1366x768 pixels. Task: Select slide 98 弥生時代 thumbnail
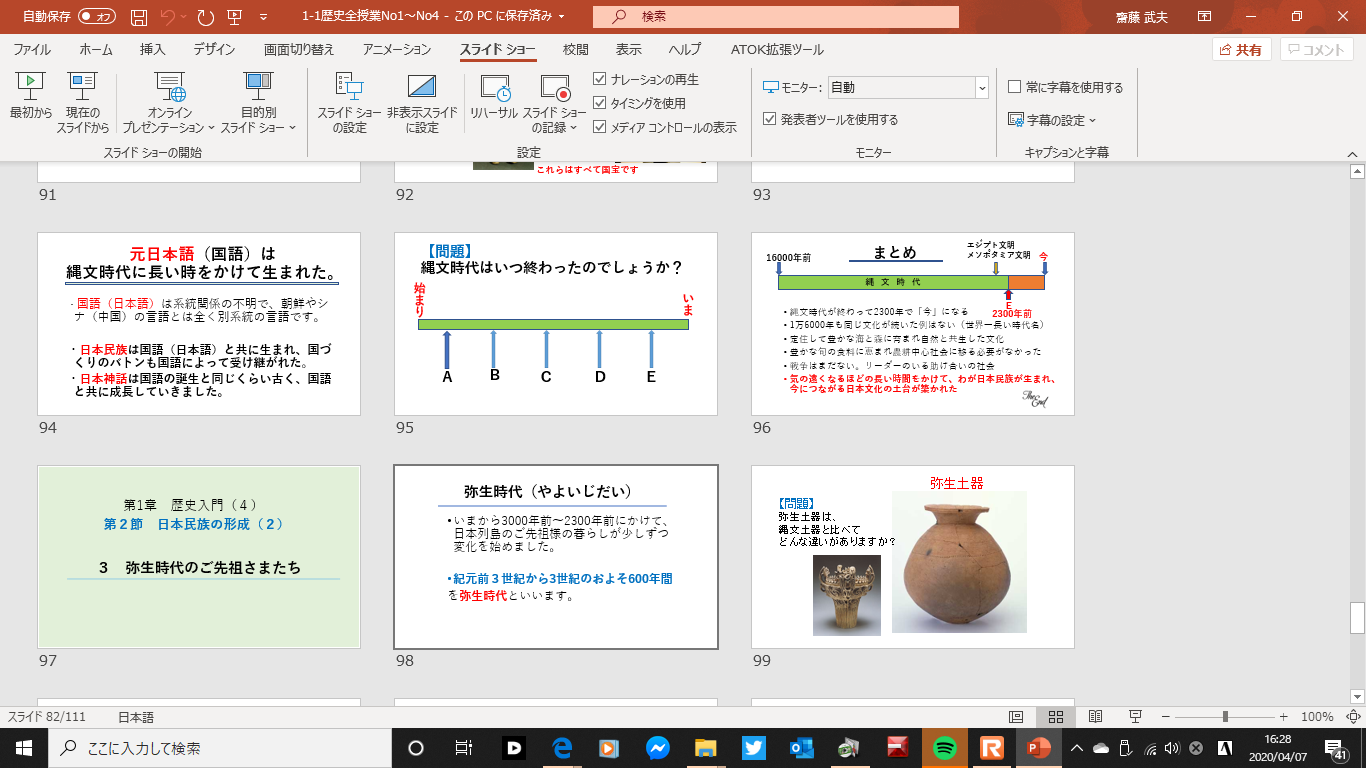tap(556, 557)
